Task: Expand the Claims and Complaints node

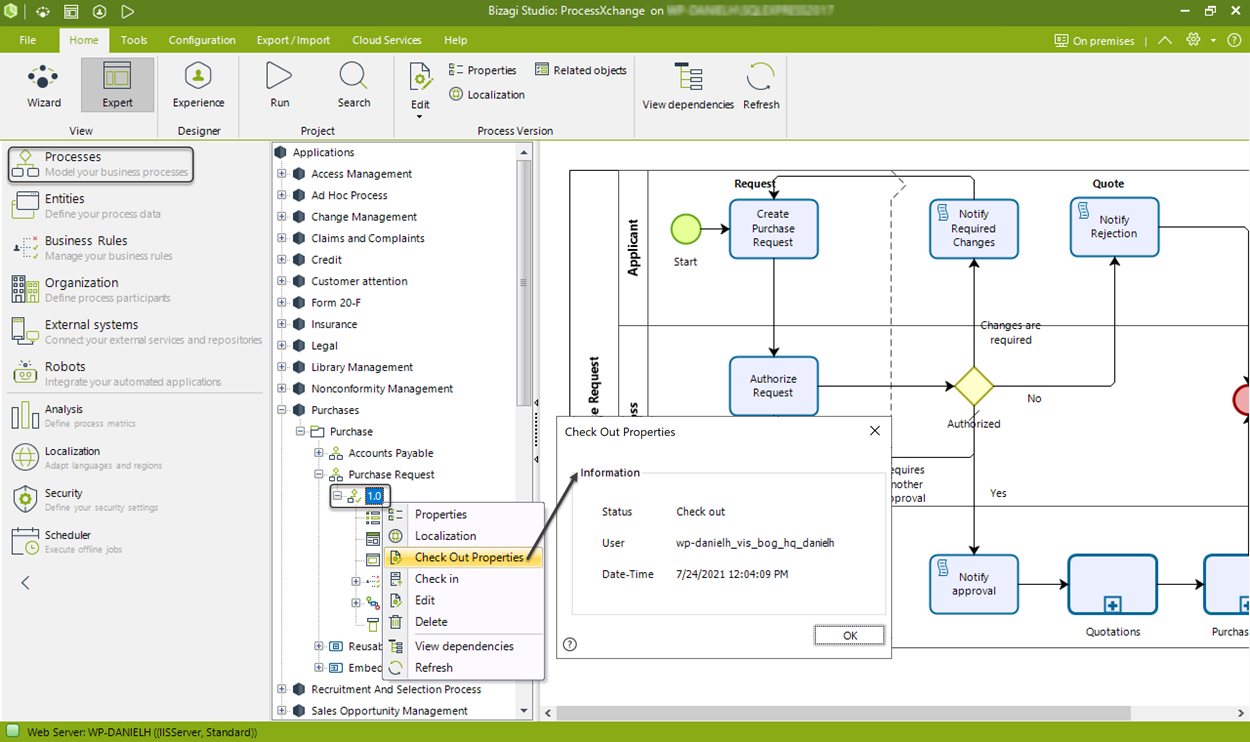Action: 281,238
